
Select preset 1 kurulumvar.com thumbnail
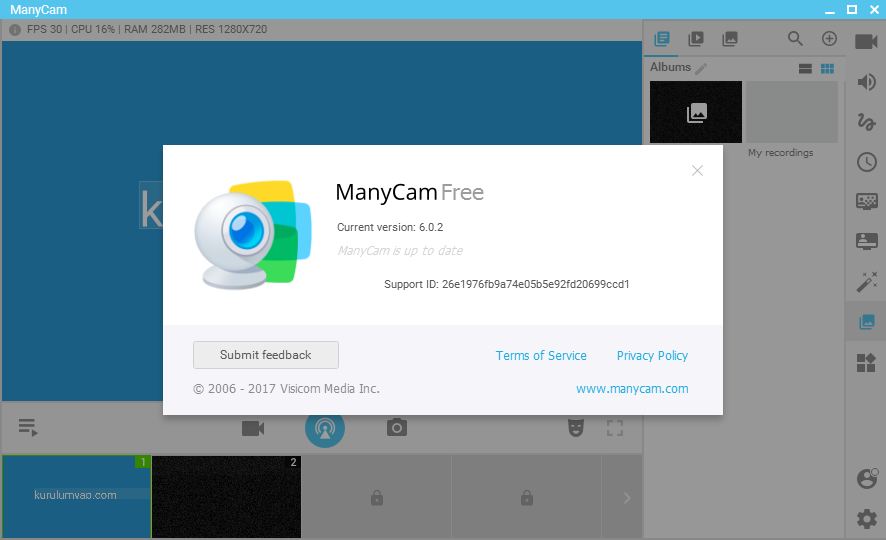point(76,497)
